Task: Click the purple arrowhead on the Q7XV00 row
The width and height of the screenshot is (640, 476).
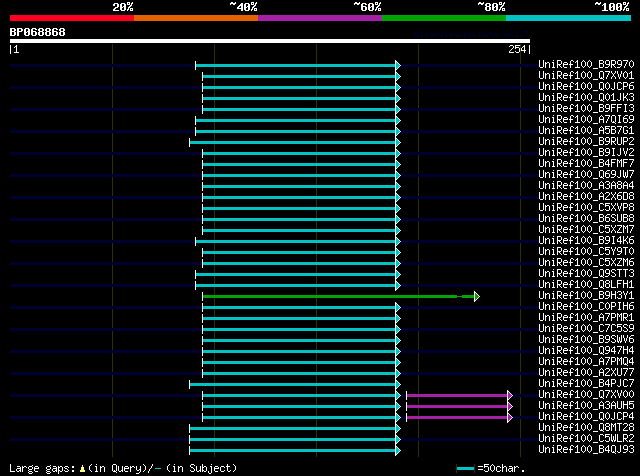Action: (510, 395)
